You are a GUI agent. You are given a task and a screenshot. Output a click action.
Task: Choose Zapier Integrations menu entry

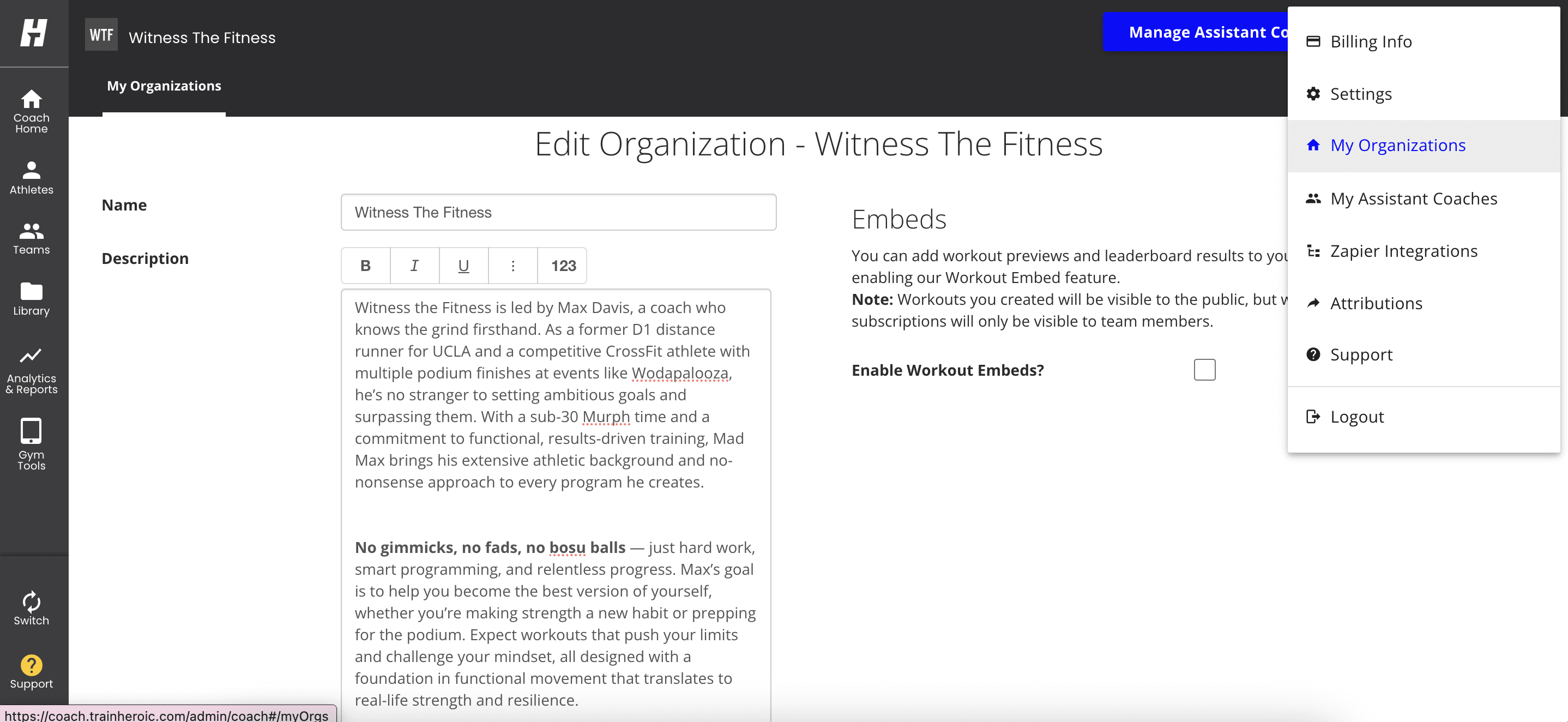pyautogui.click(x=1403, y=251)
